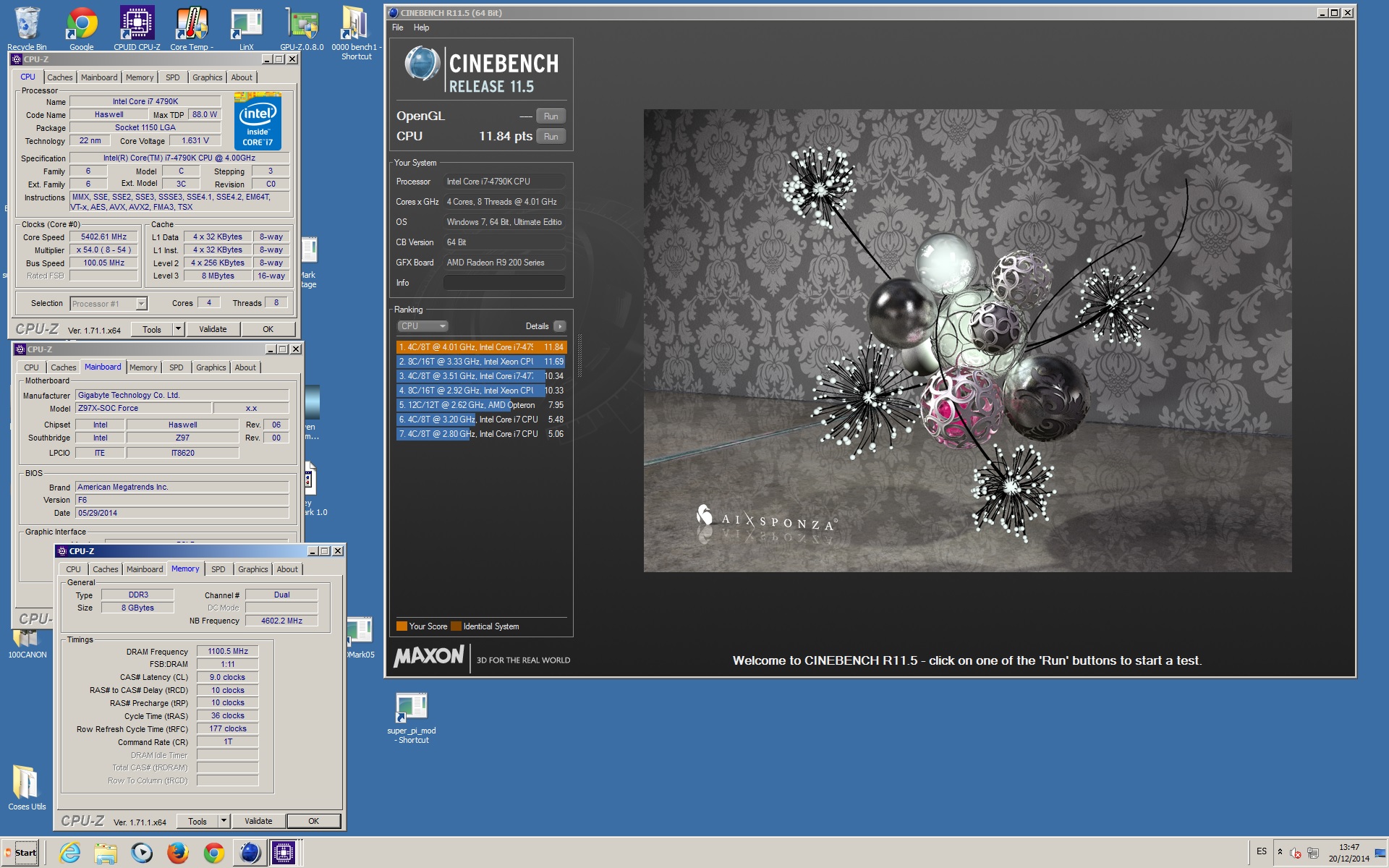
Task: Open Memory tab in top CPU-Z window
Action: (140, 77)
